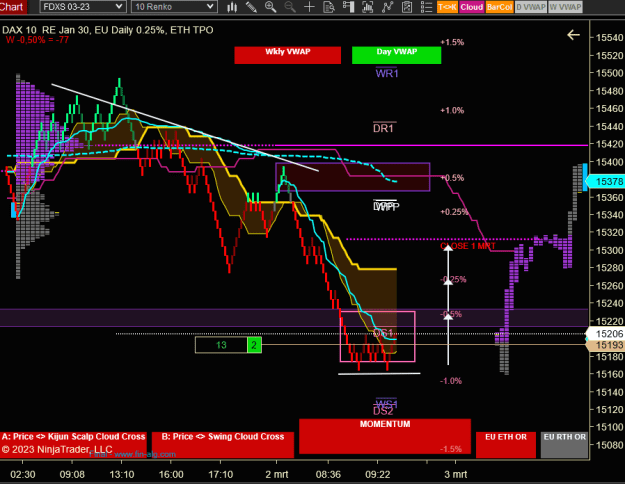Click the tan 15193 price marker
The height and width of the screenshot is (484, 625).
605,345
